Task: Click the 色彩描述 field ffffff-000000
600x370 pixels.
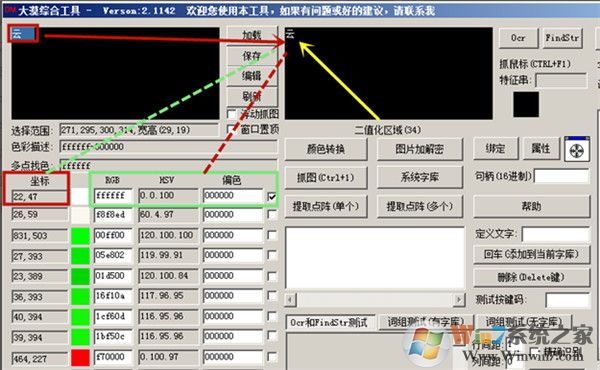Action: (169, 147)
